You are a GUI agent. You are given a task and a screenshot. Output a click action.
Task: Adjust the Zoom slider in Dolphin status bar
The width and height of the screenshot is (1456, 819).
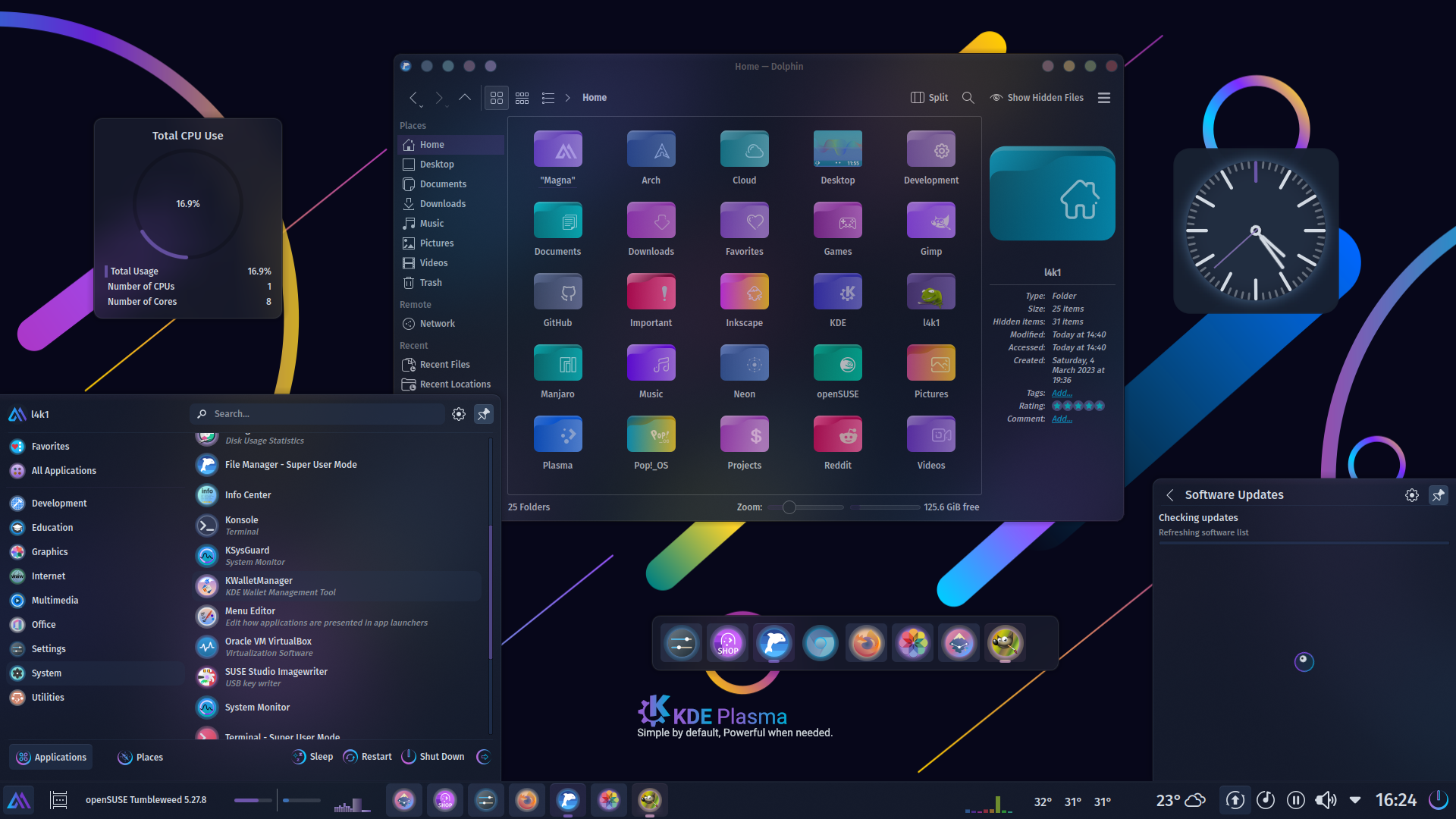(805, 507)
